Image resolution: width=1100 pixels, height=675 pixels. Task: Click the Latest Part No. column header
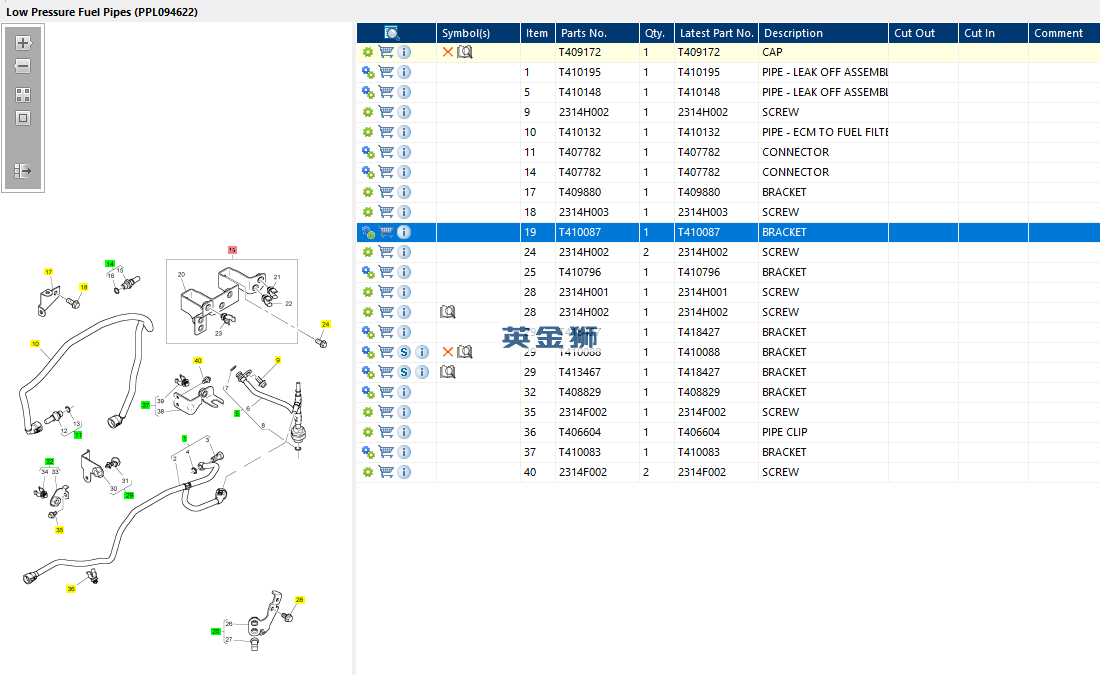(716, 33)
